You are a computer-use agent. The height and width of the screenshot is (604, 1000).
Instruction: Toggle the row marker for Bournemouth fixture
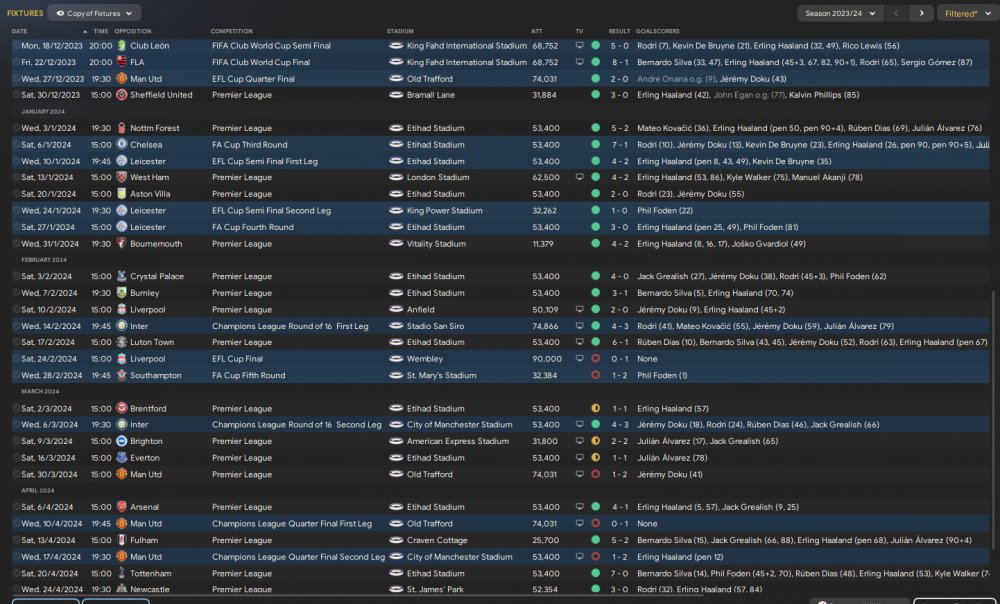(x=16, y=244)
